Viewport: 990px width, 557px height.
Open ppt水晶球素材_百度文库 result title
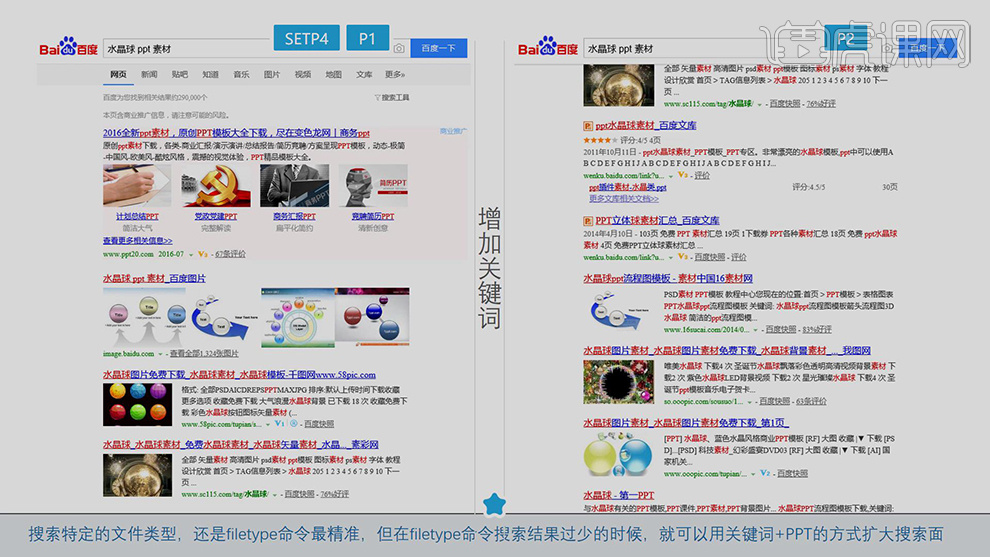coord(646,126)
